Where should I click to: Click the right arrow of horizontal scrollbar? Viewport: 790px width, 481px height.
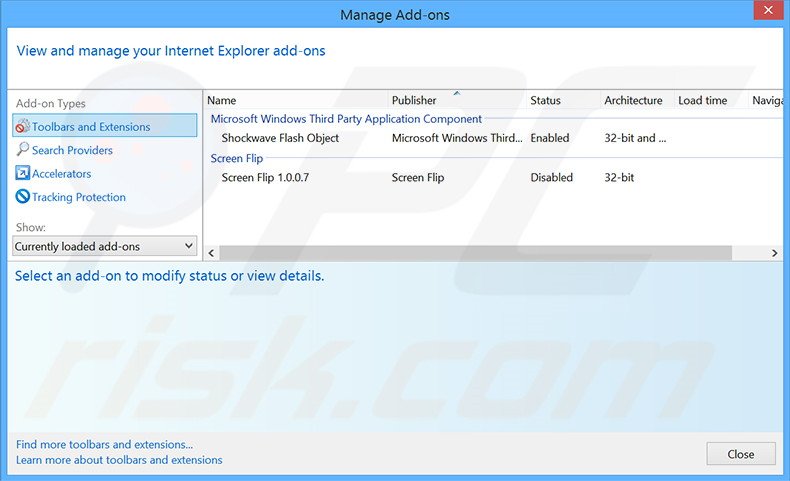(774, 253)
